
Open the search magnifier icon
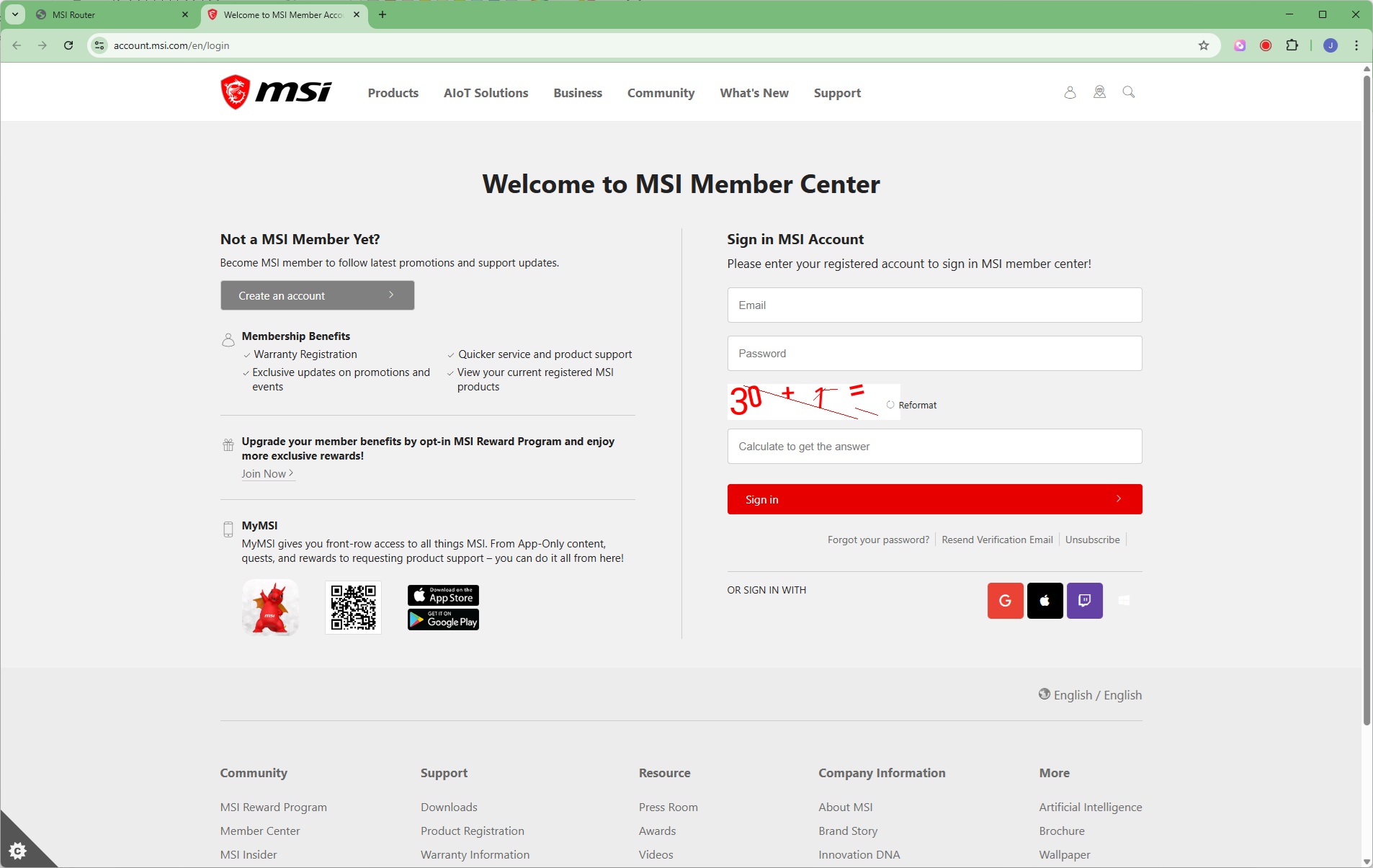(x=1129, y=92)
